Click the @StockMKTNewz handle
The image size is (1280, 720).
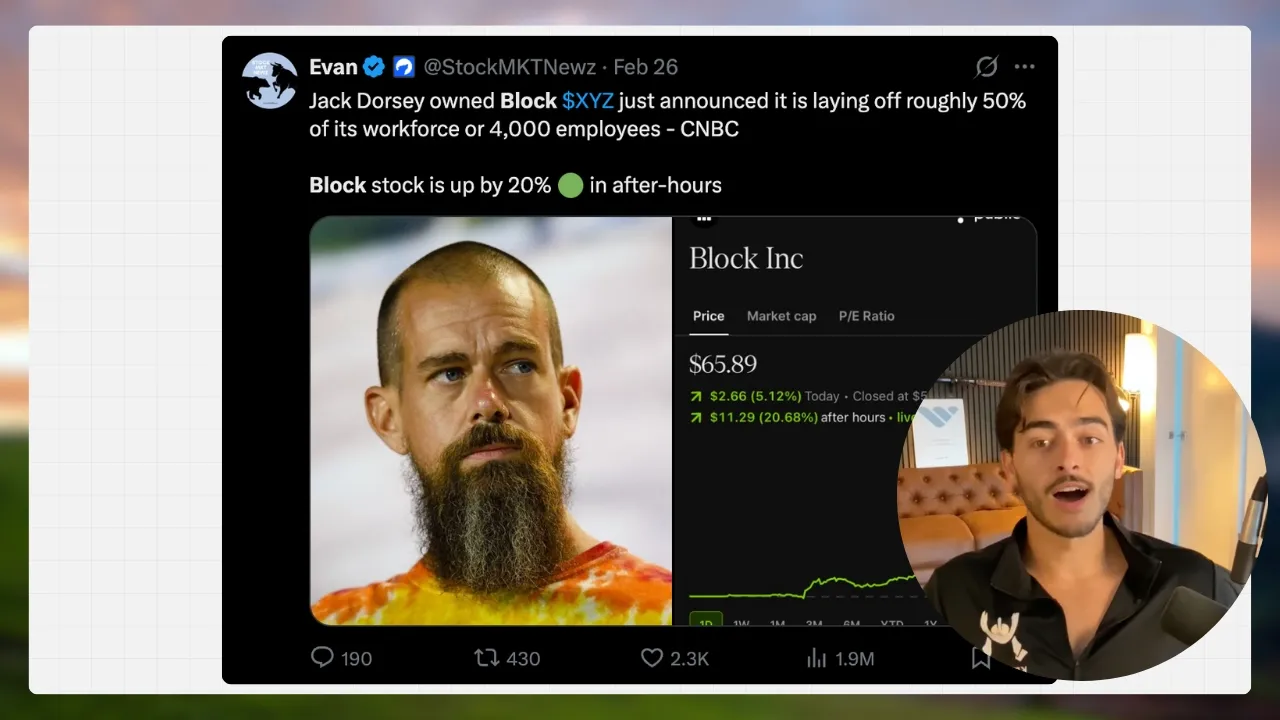pyautogui.click(x=509, y=67)
